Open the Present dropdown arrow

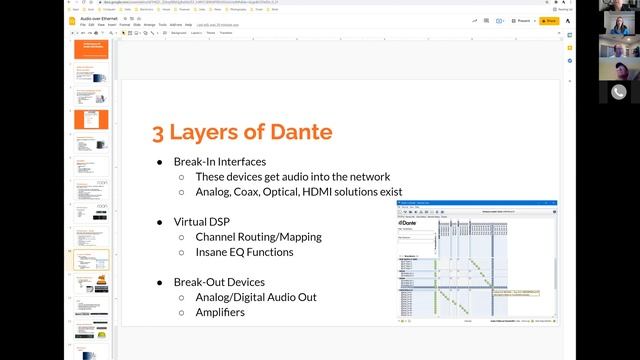click(535, 21)
